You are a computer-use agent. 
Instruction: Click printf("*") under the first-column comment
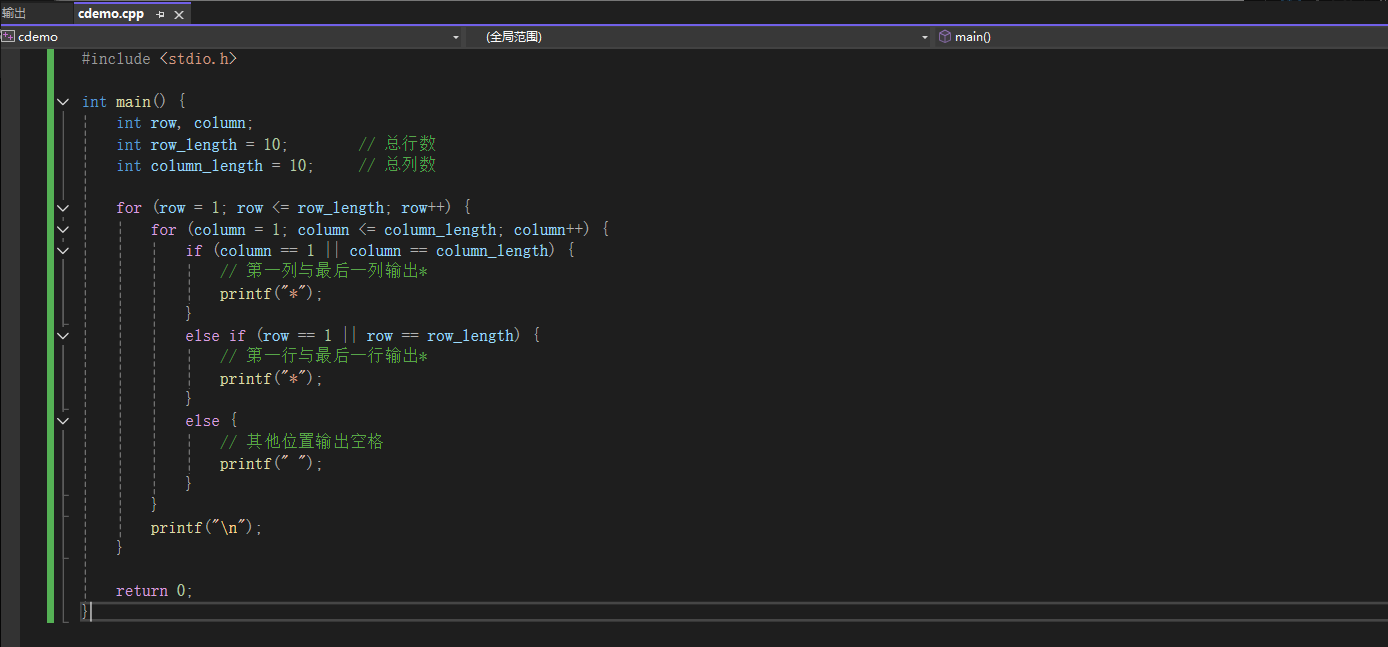[272, 293]
